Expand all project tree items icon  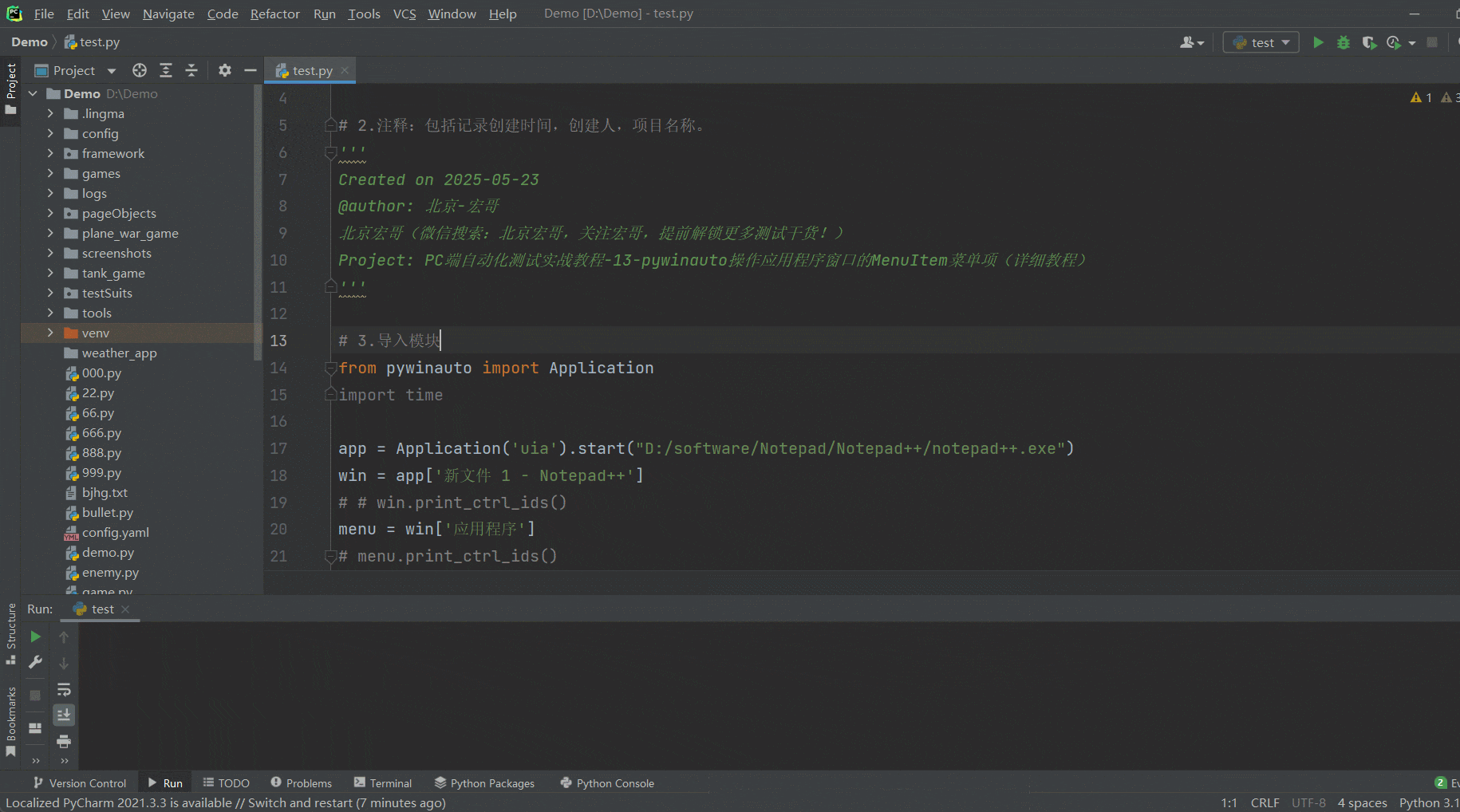tap(166, 70)
